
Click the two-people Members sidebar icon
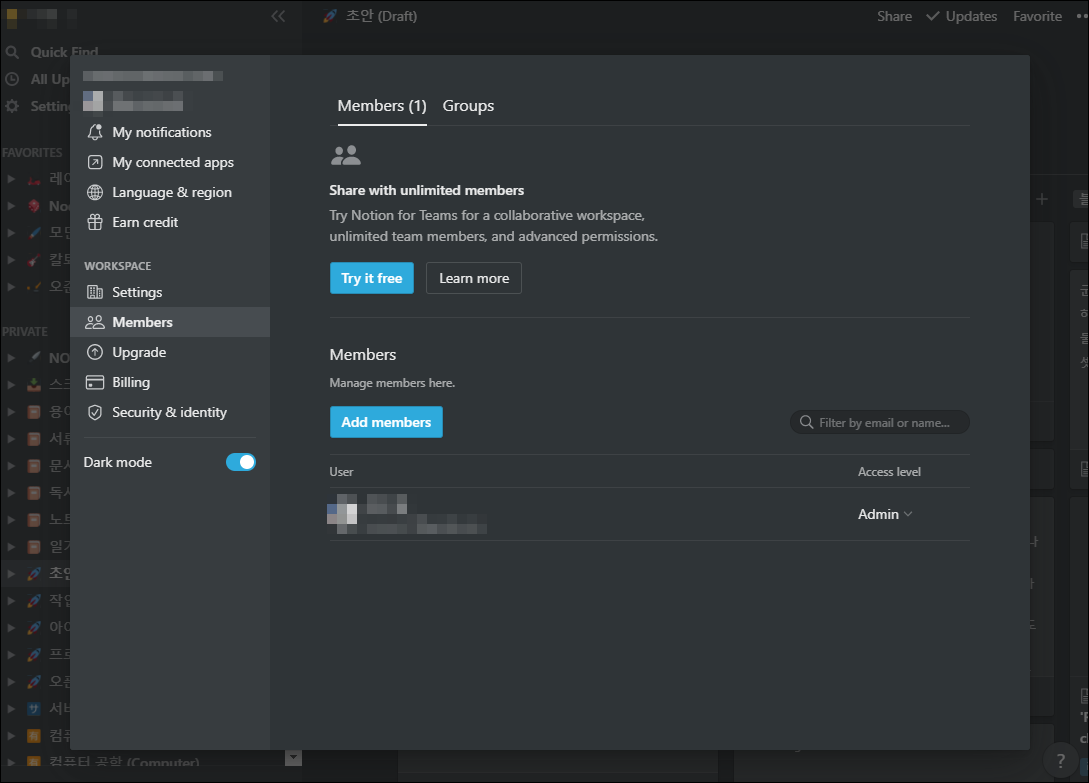[x=94, y=322]
